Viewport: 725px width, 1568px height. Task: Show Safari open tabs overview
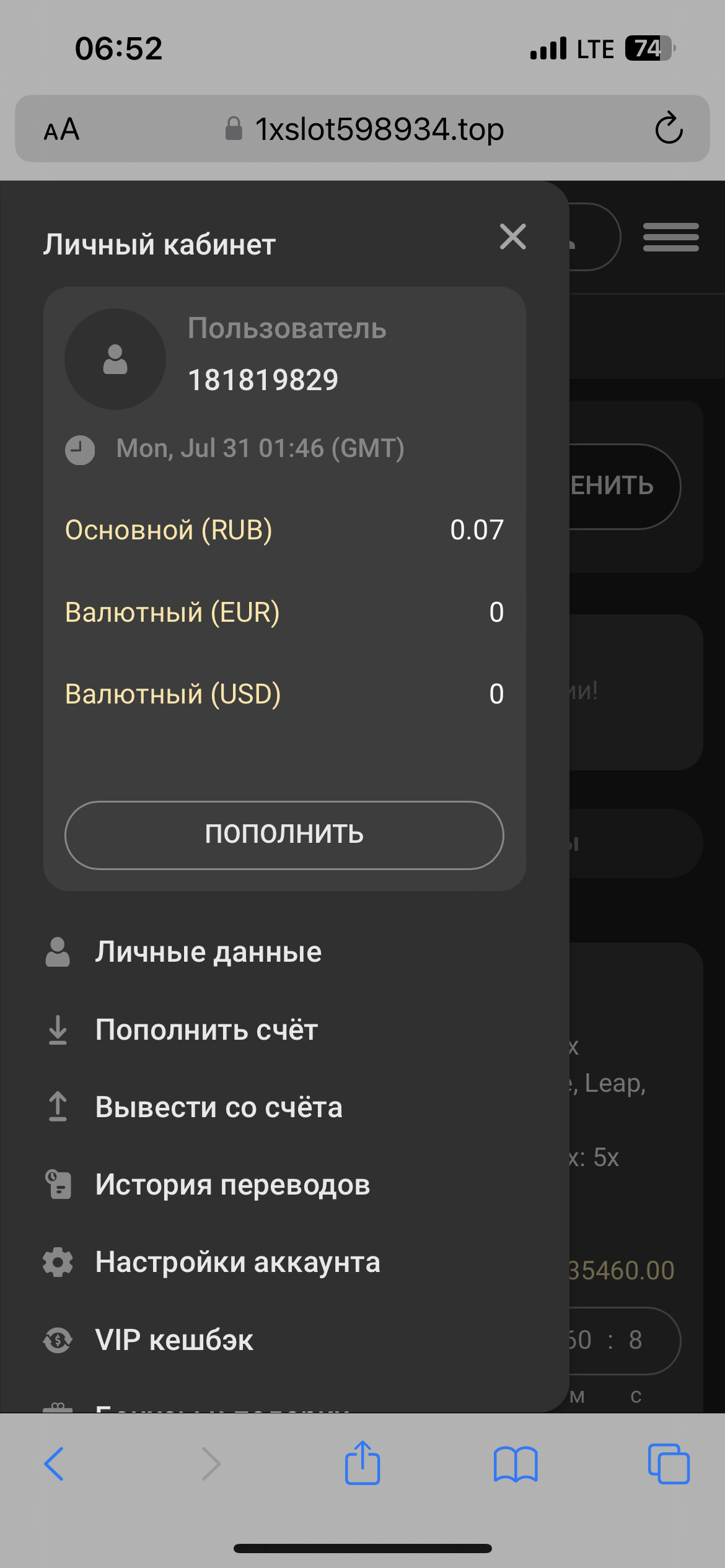tap(668, 1464)
